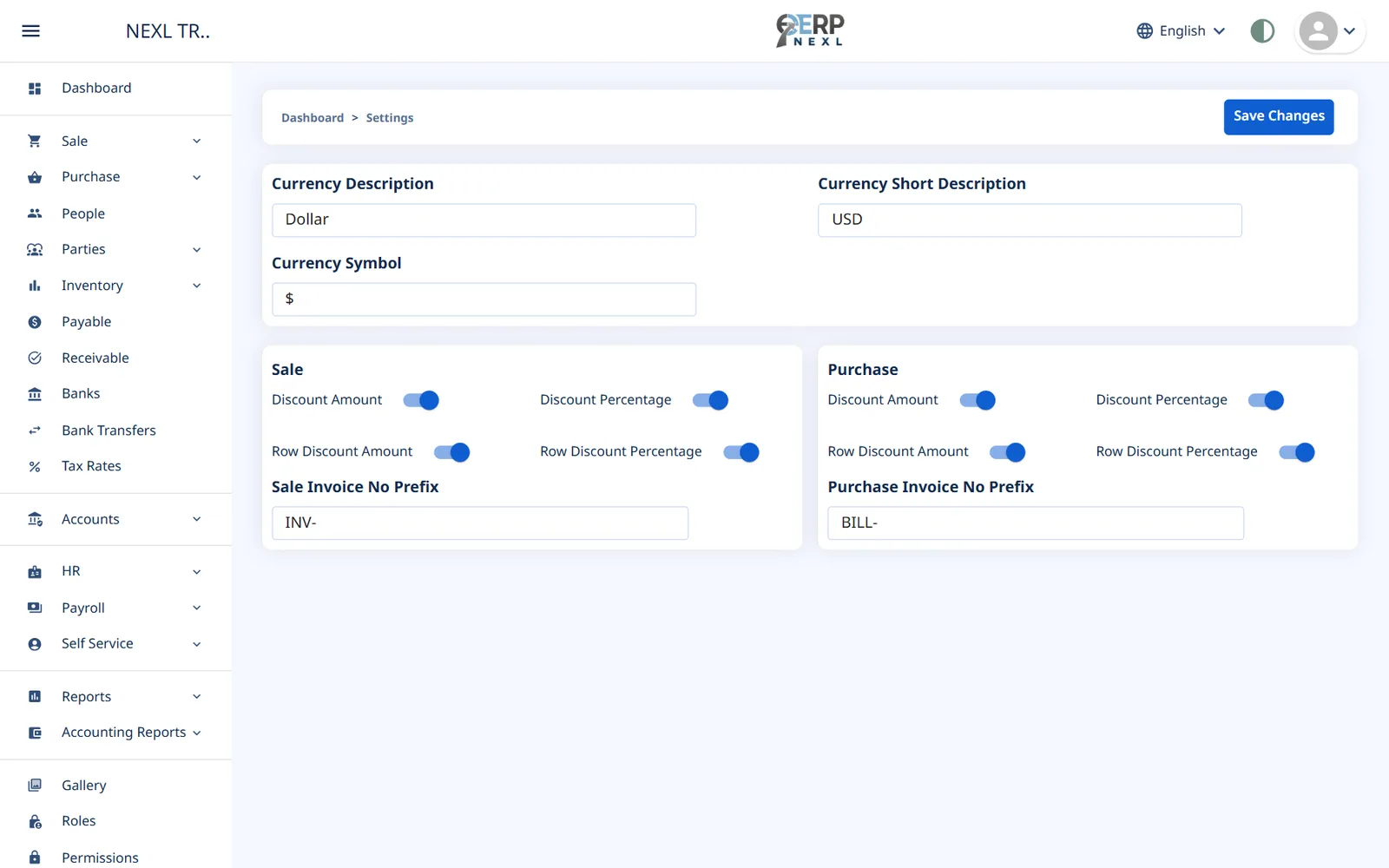Click the NEXL TR.. company name

tap(168, 31)
